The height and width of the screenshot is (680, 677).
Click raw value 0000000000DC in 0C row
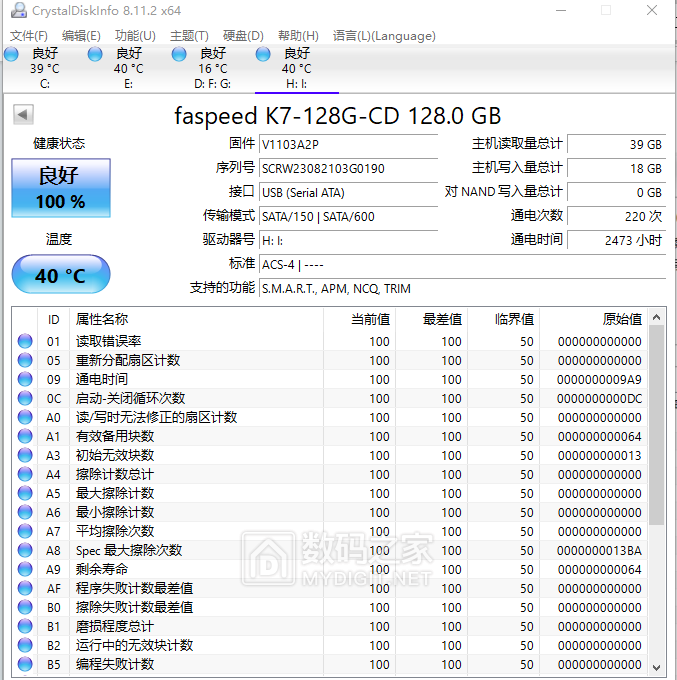[x=599, y=399]
